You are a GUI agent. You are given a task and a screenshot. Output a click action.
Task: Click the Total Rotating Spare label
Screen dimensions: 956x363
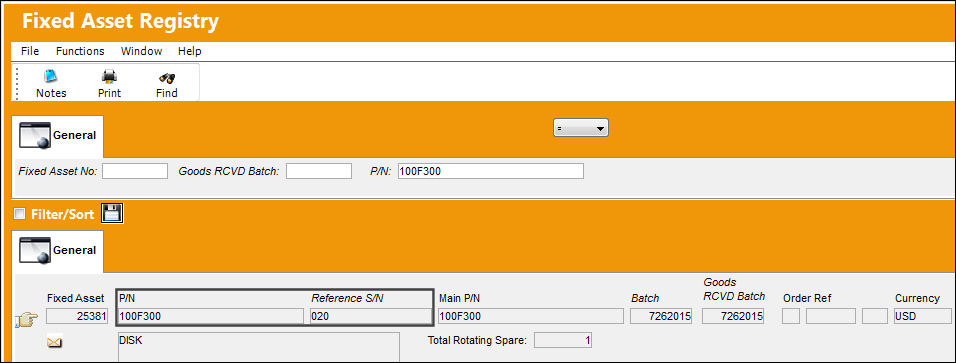477,340
